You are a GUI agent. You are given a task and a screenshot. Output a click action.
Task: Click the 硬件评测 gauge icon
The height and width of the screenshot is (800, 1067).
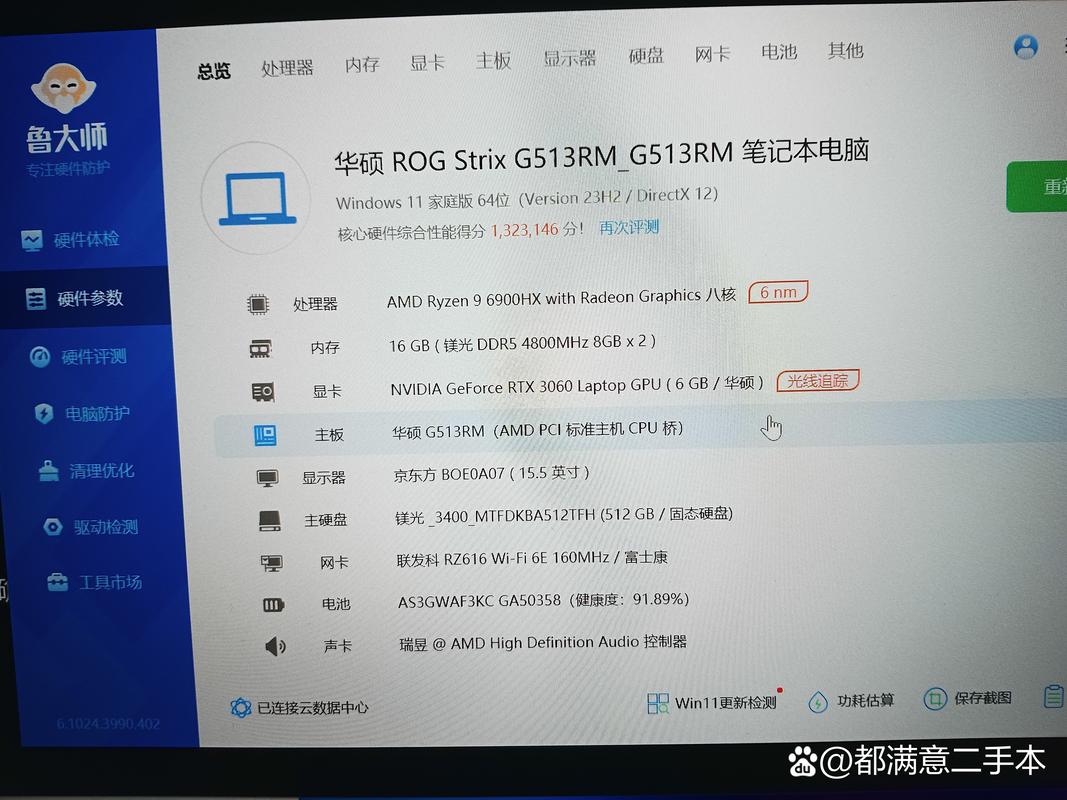point(40,357)
